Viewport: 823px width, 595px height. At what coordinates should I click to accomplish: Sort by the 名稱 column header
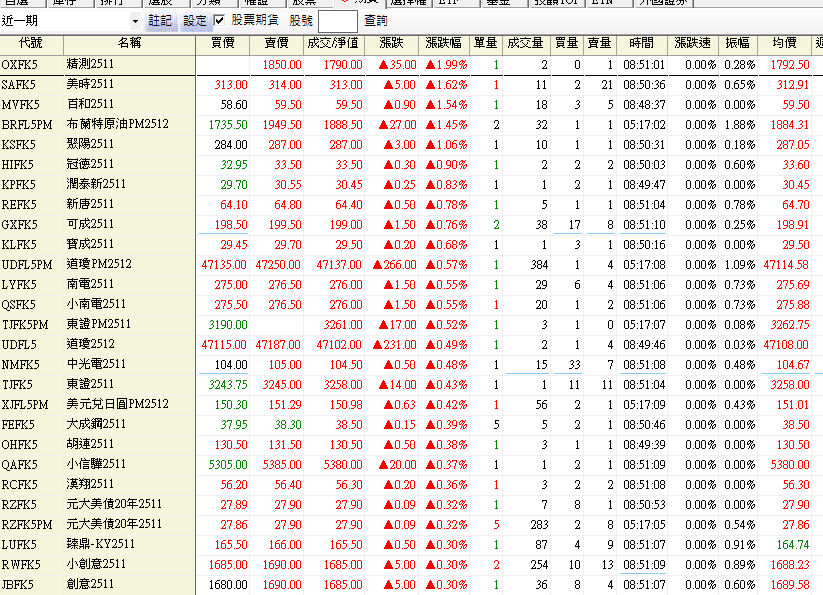(x=129, y=44)
